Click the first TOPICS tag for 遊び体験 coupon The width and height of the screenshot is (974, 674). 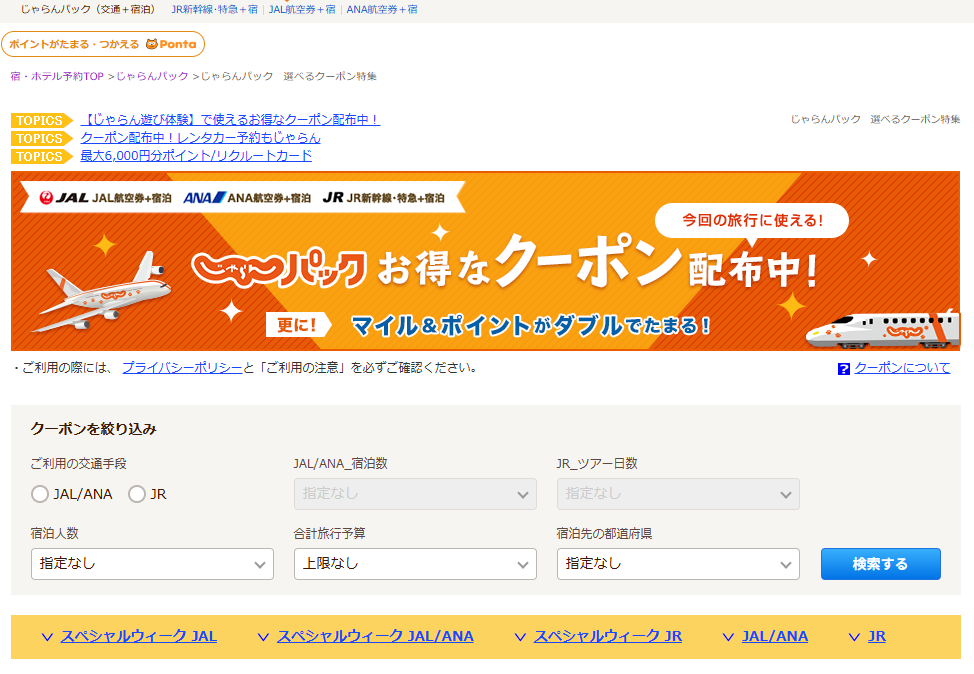(x=42, y=120)
